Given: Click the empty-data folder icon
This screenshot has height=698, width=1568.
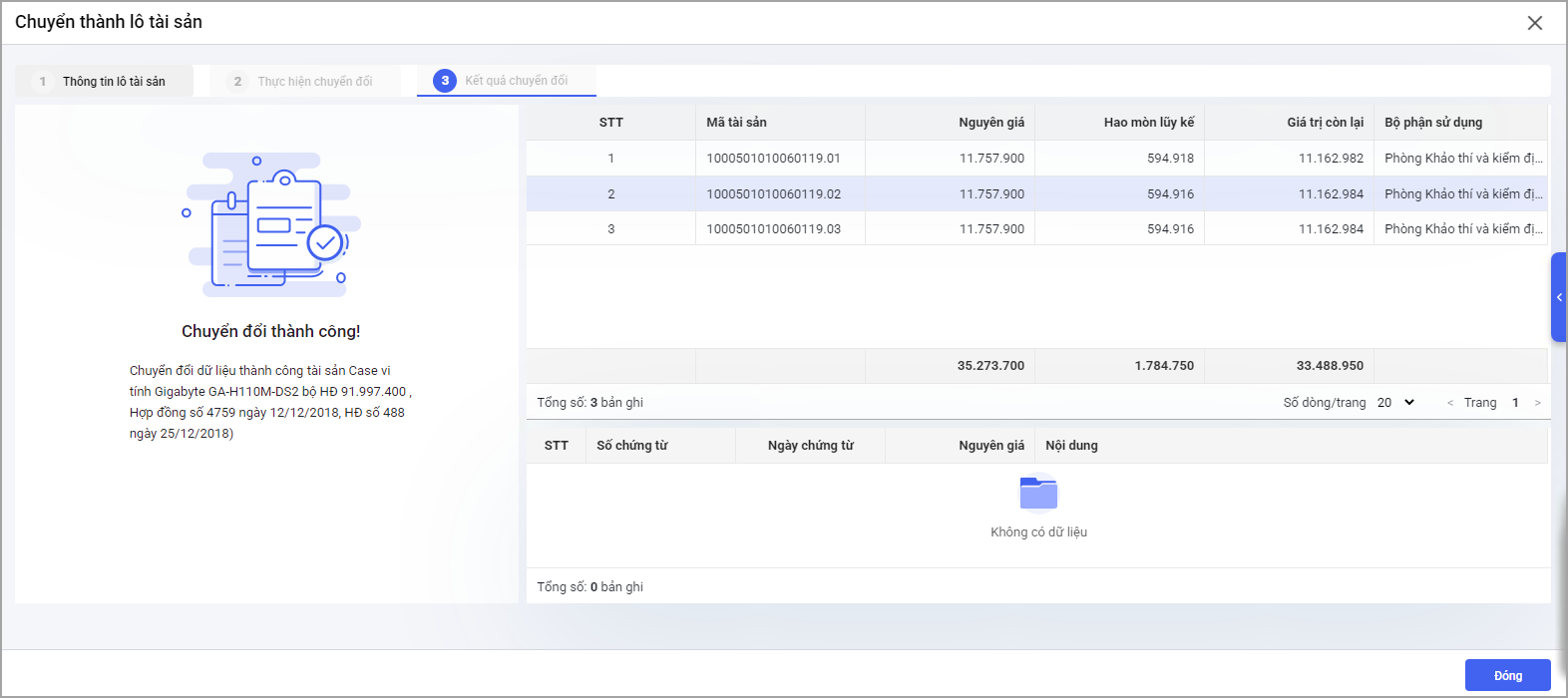Looking at the screenshot, I should coord(1038,493).
